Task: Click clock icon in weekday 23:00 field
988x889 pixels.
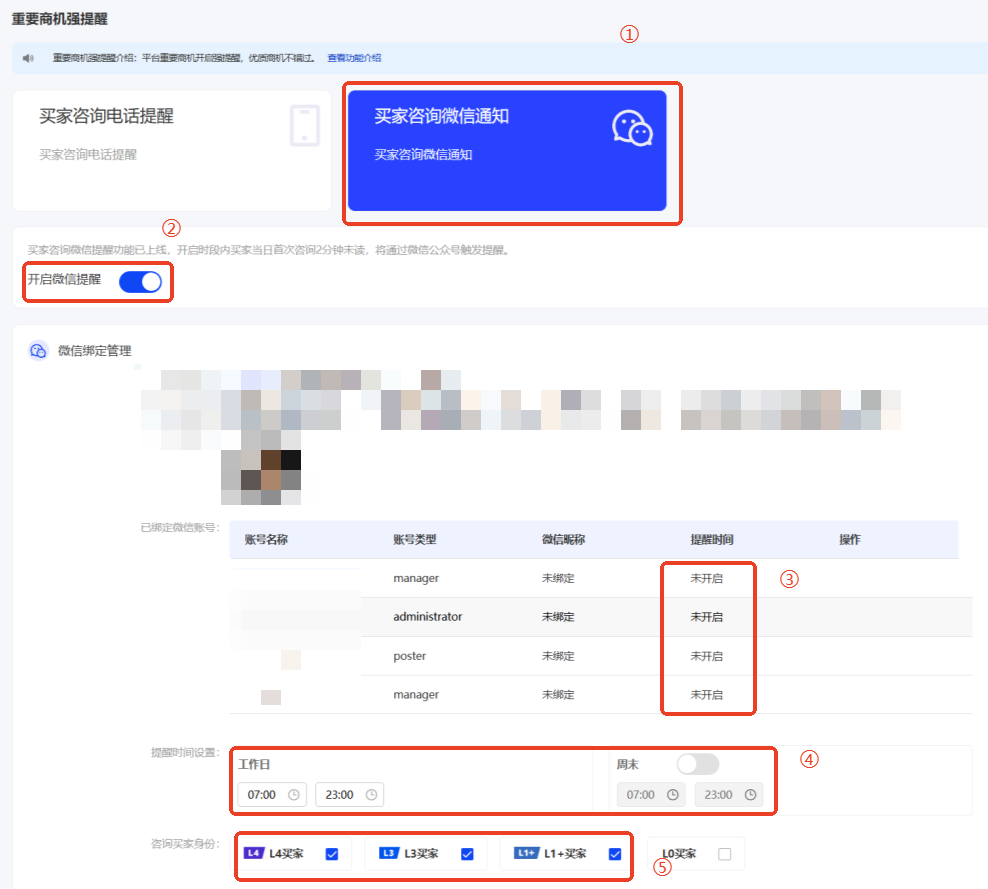Action: pos(371,795)
